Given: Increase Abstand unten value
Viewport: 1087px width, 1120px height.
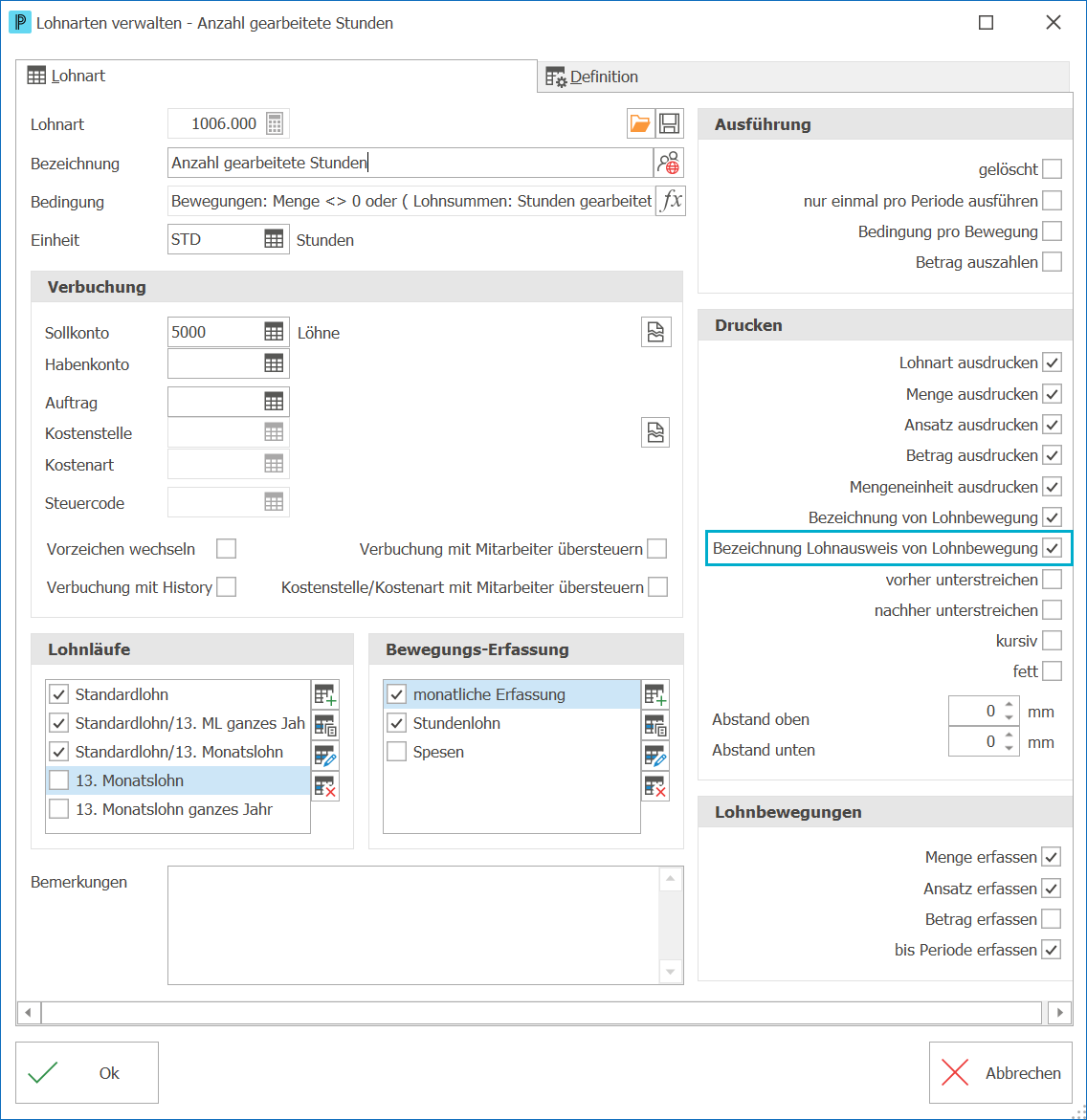Looking at the screenshot, I should [1009, 736].
